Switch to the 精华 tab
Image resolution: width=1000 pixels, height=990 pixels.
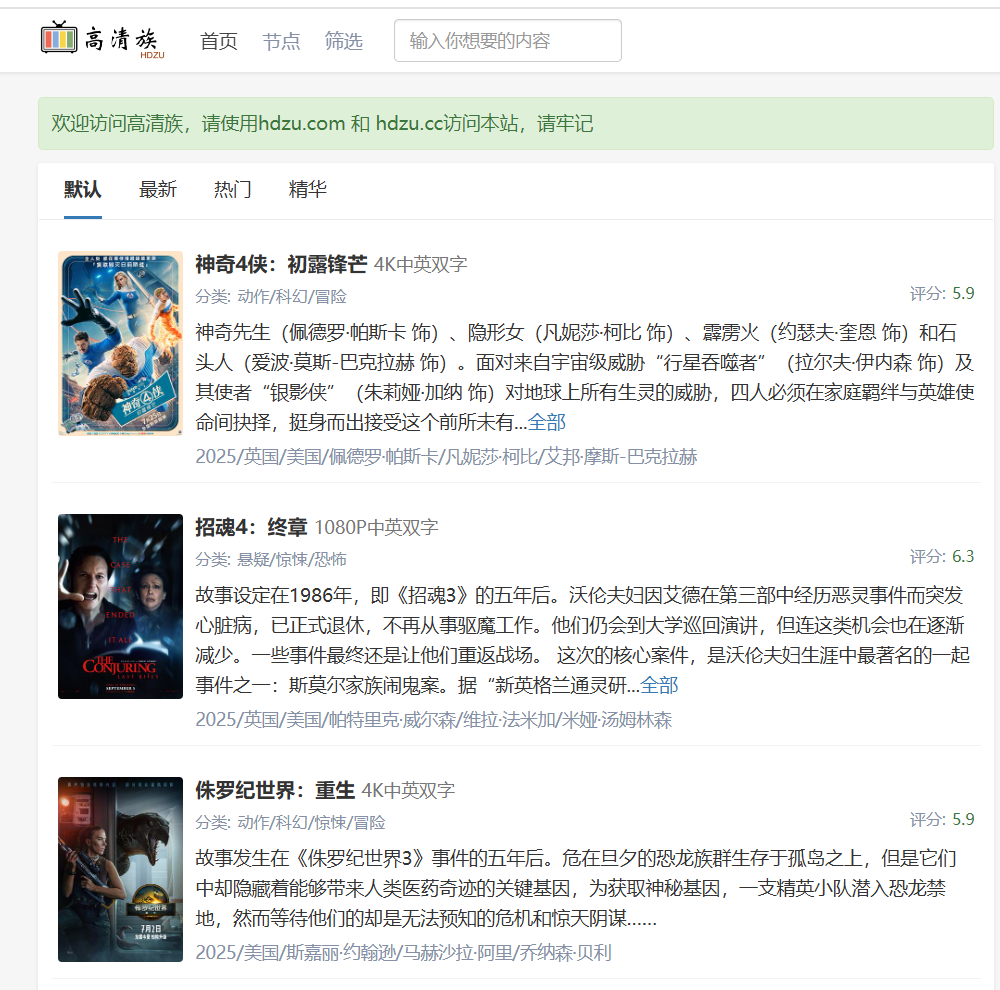(x=307, y=189)
